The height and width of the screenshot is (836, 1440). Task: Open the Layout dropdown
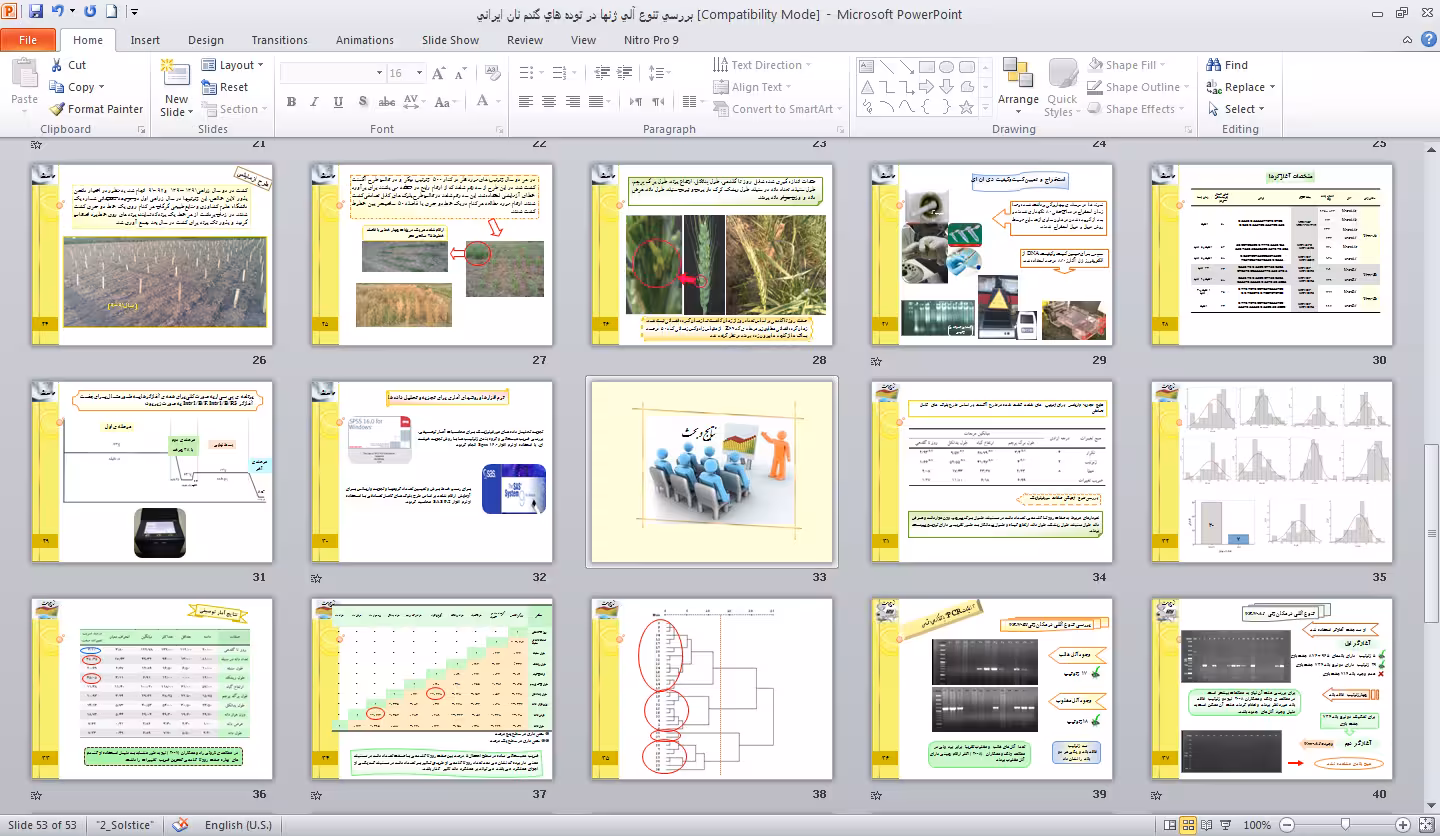pyautogui.click(x=236, y=65)
